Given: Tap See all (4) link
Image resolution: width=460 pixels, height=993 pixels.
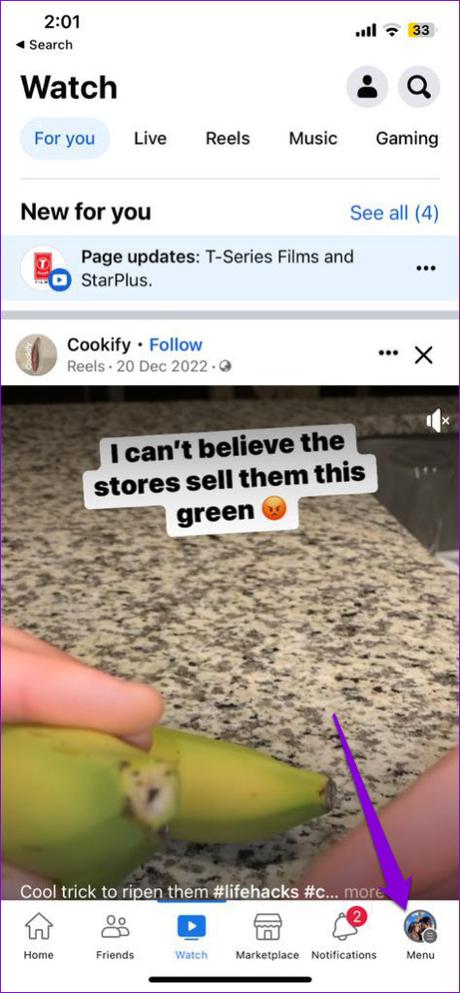Looking at the screenshot, I should pyautogui.click(x=394, y=213).
